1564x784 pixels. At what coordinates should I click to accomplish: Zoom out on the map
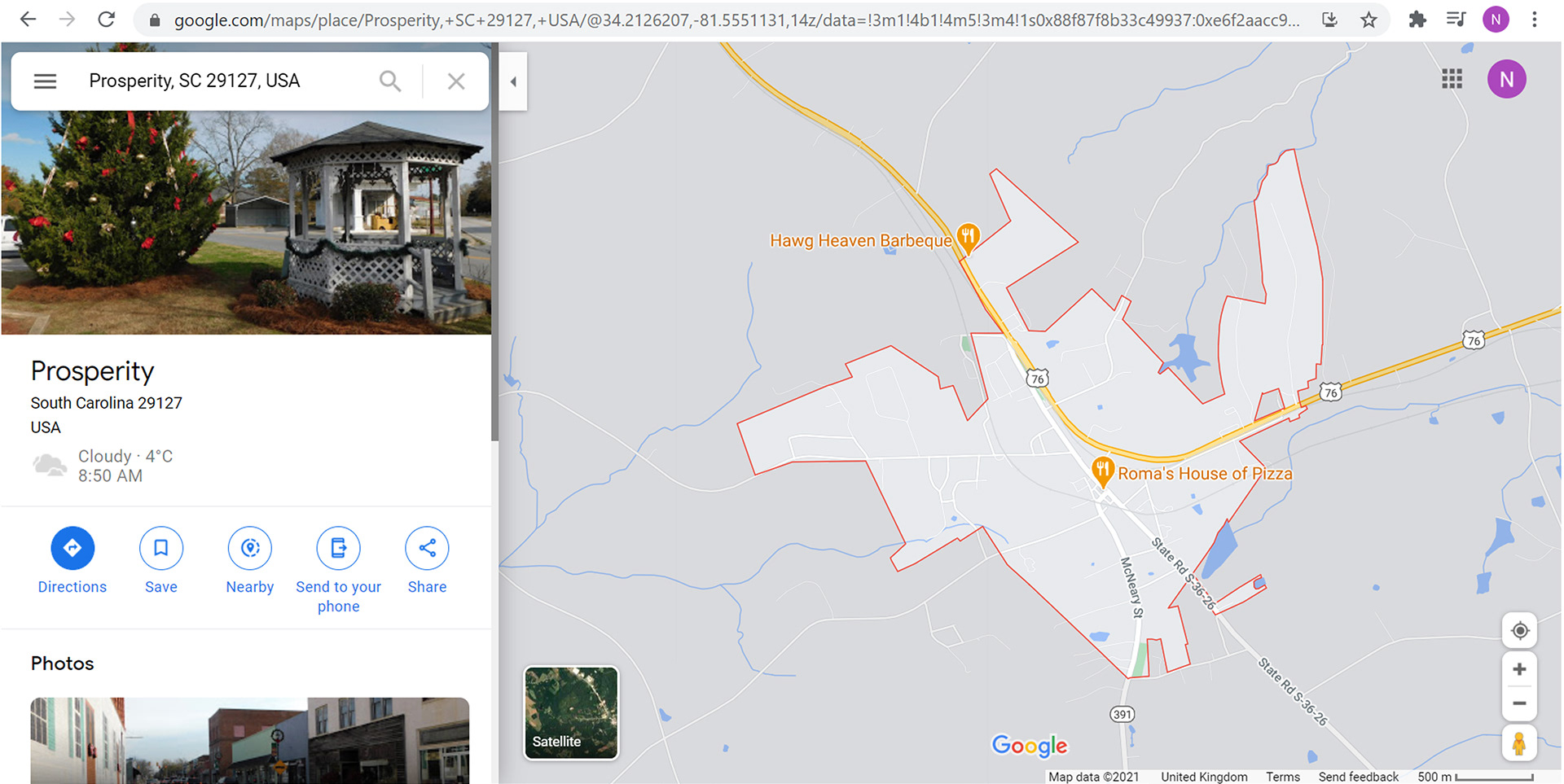(1519, 703)
